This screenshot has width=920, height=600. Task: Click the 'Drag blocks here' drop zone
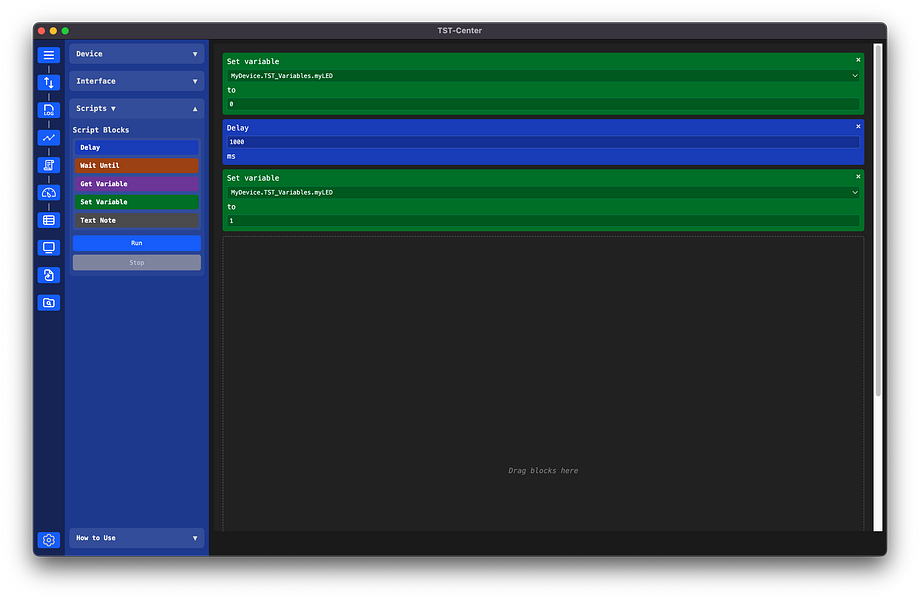[x=543, y=384]
